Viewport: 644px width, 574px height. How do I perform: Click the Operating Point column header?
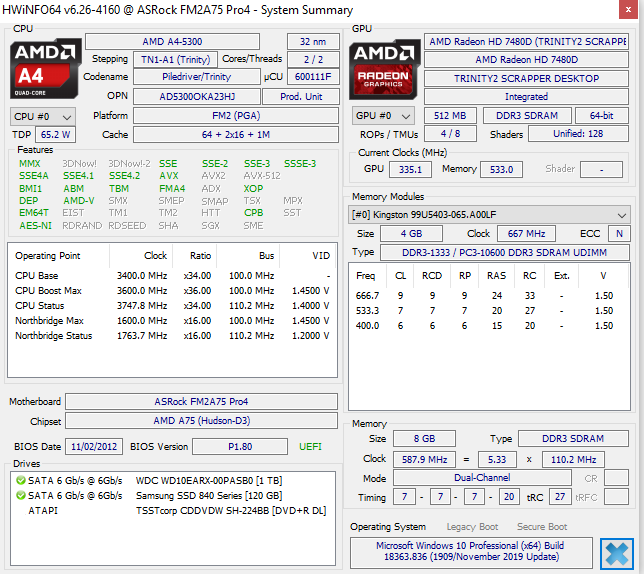tap(59, 256)
